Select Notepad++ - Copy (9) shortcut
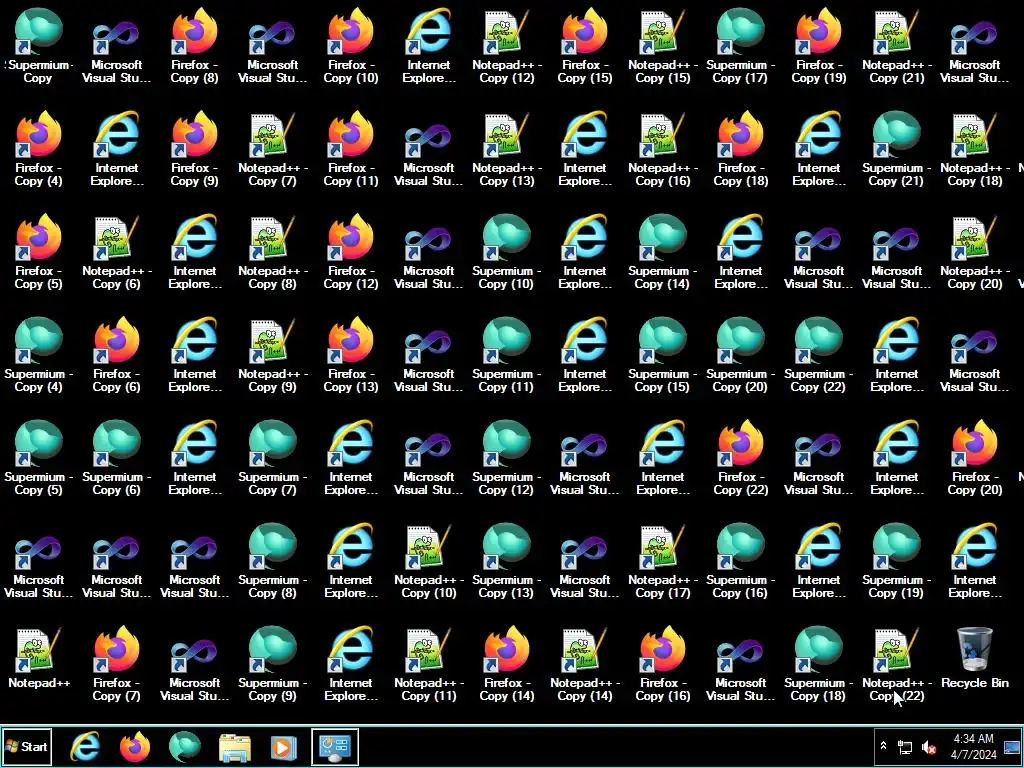The image size is (1024, 768). coord(272,355)
